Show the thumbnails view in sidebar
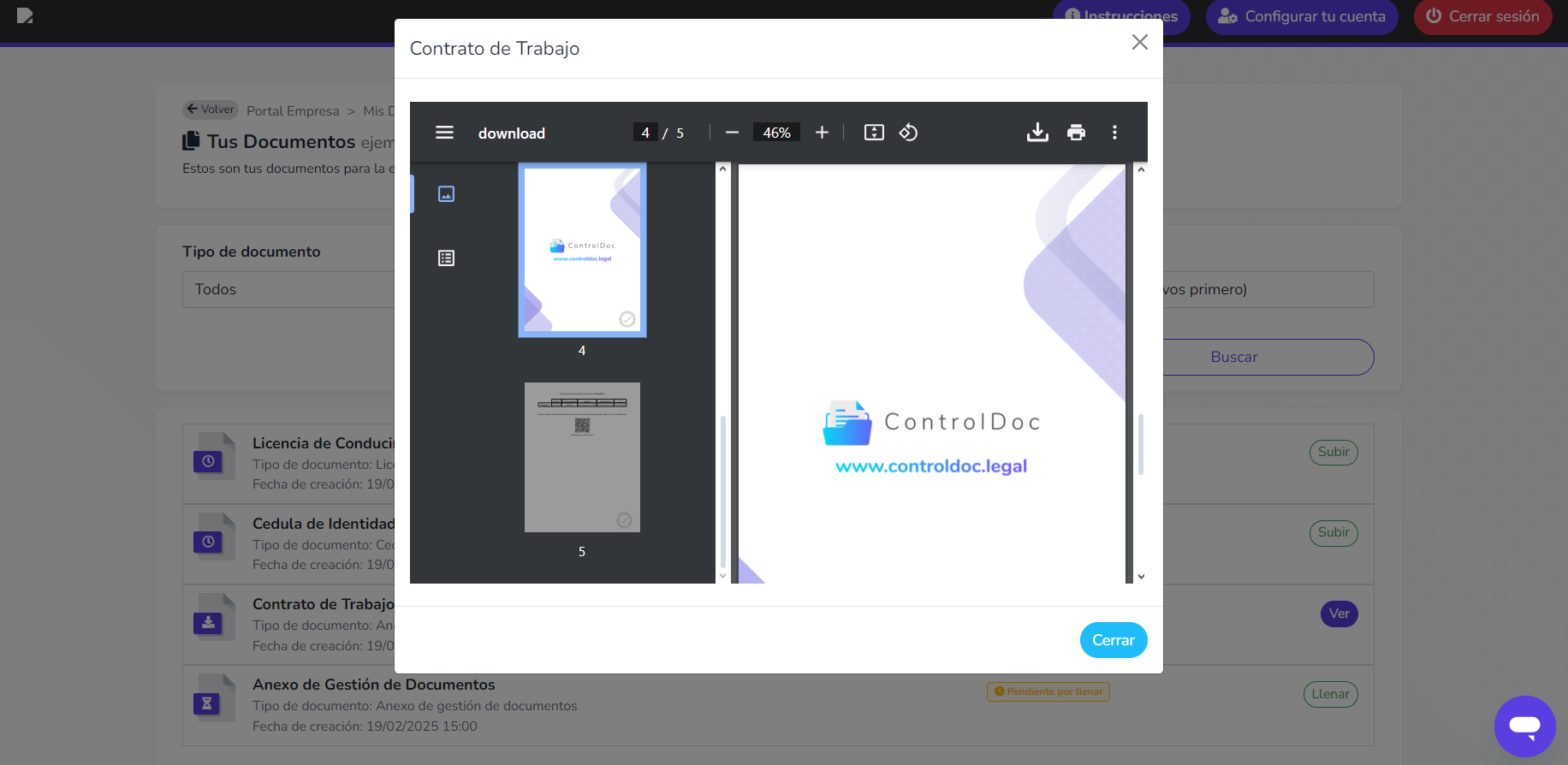The image size is (1568, 765). (x=446, y=194)
